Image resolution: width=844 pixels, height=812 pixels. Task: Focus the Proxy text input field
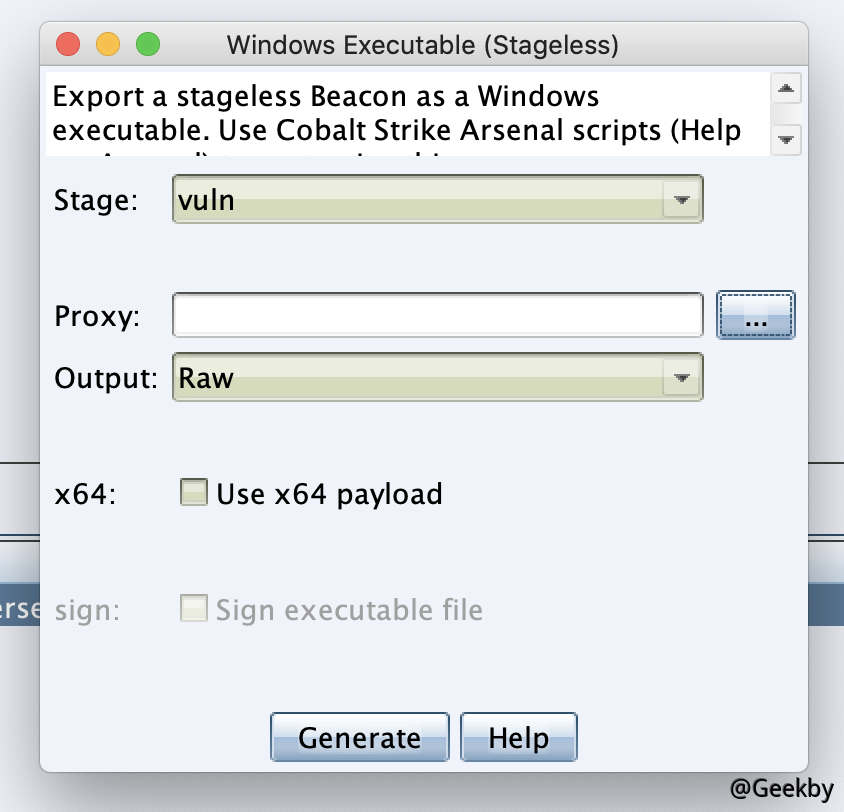[x=437, y=317]
